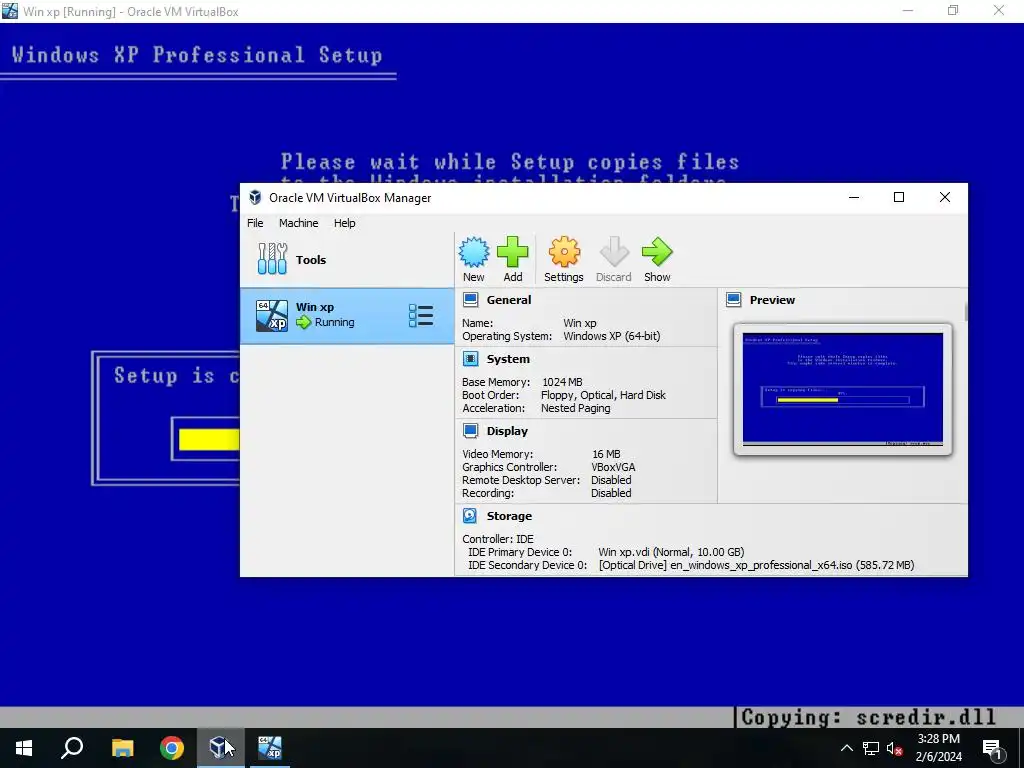1024x768 pixels.
Task: Click the '1024 MB' base memory value
Action: (562, 382)
